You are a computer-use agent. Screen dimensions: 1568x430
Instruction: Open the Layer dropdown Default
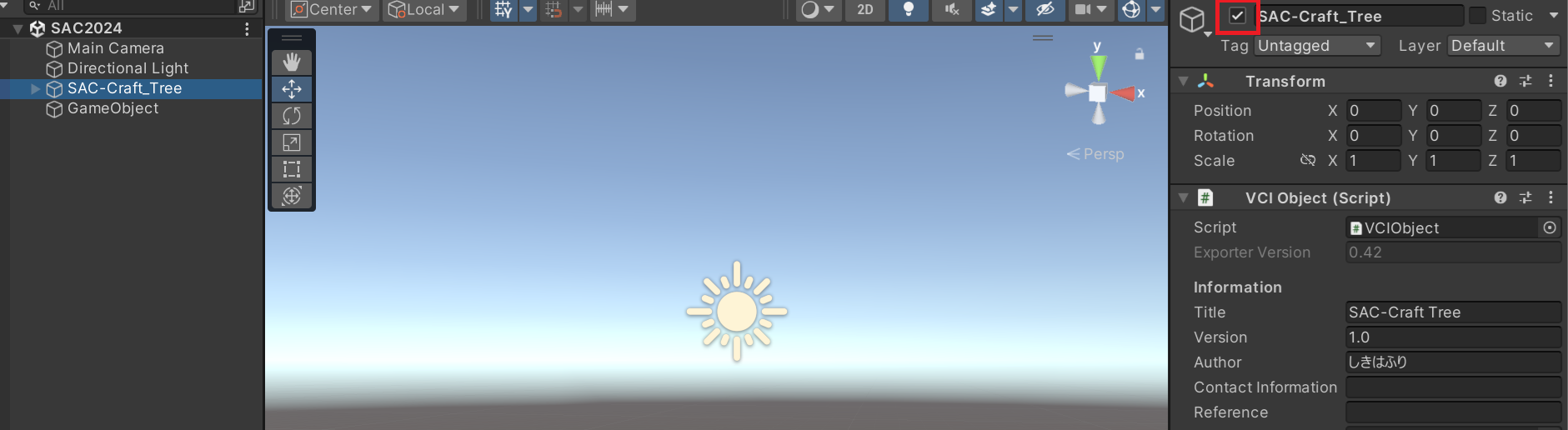(1504, 46)
